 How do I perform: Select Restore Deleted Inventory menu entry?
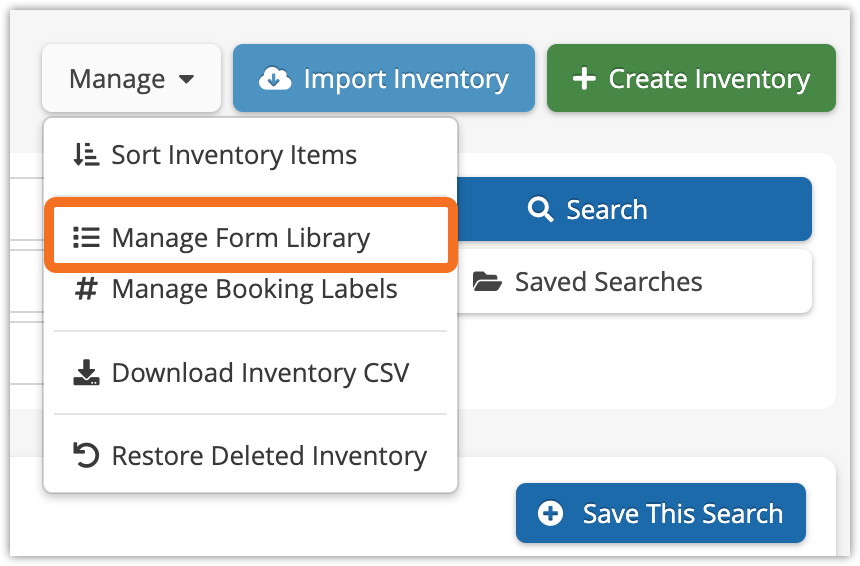(250, 456)
